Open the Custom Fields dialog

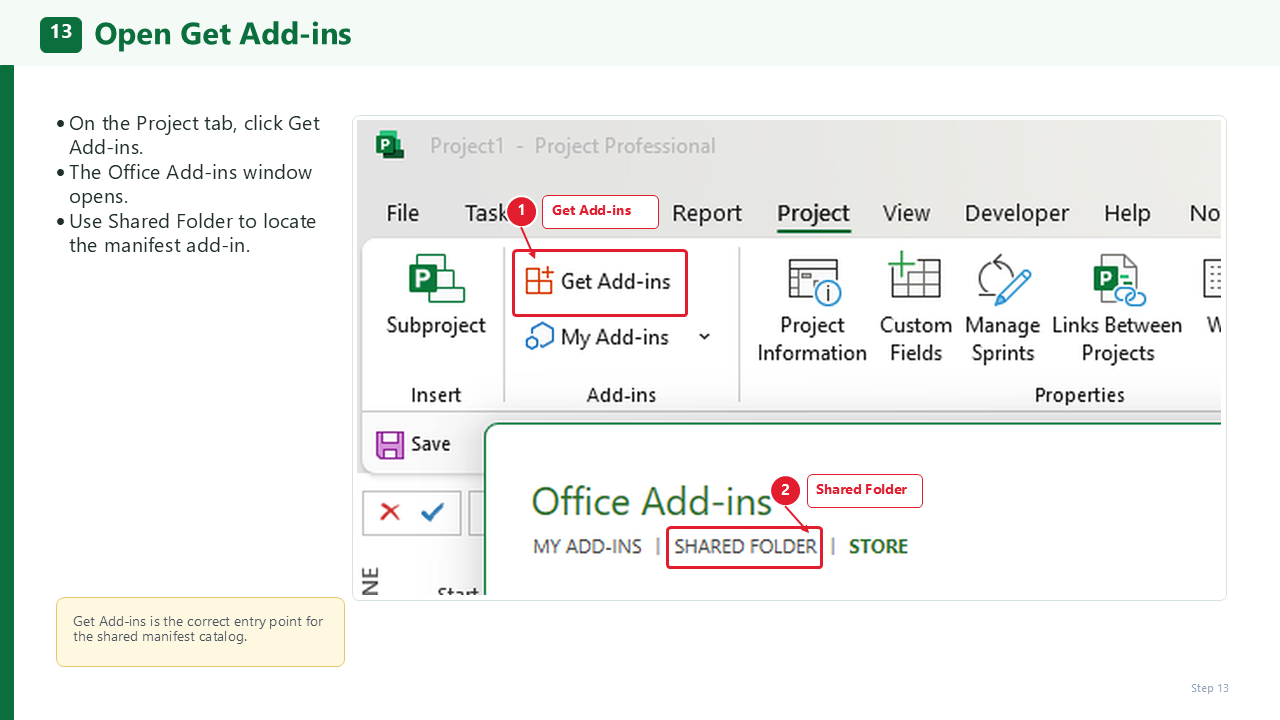[915, 310]
